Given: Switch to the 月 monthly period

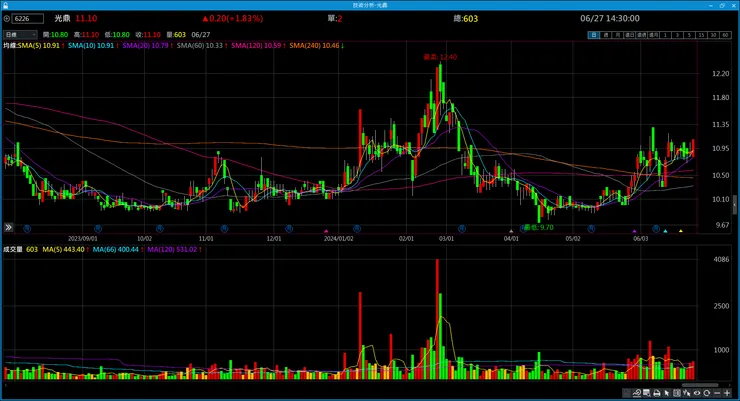Looking at the screenshot, I should pyautogui.click(x=617, y=35).
